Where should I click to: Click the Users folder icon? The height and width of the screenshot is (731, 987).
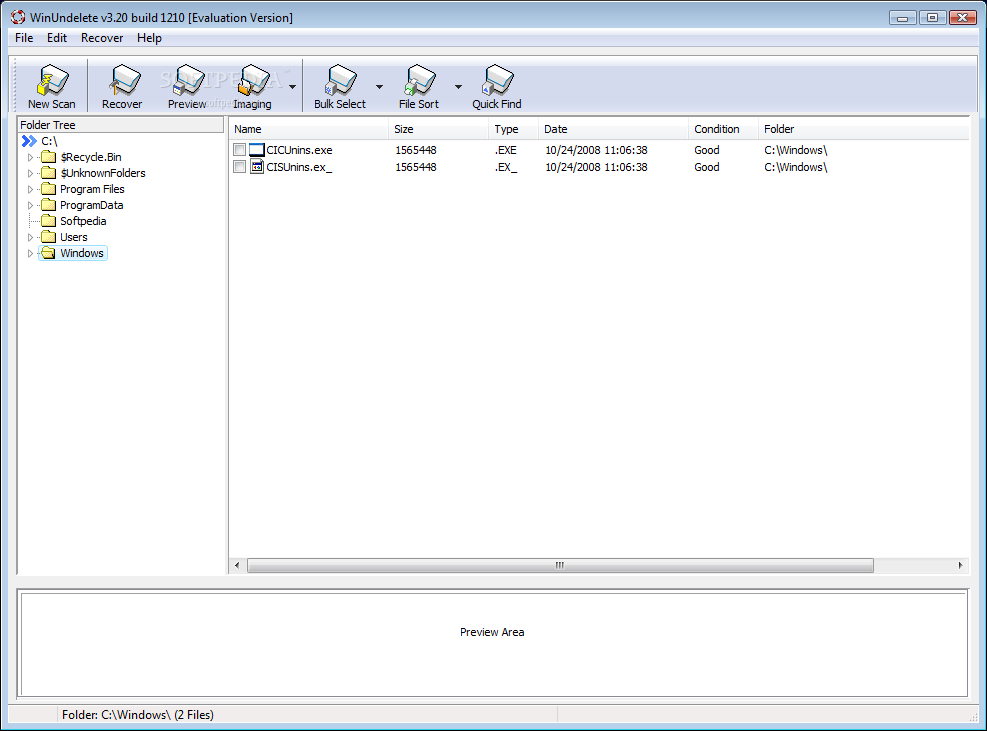click(48, 237)
